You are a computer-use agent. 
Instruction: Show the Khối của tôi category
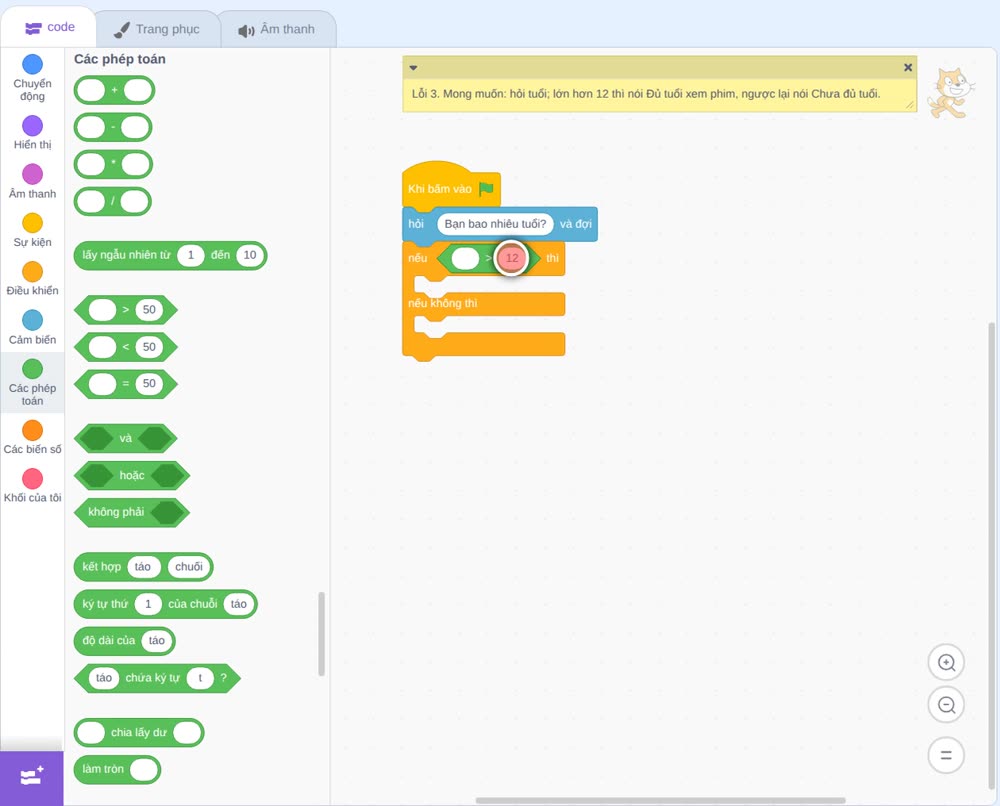[32, 486]
